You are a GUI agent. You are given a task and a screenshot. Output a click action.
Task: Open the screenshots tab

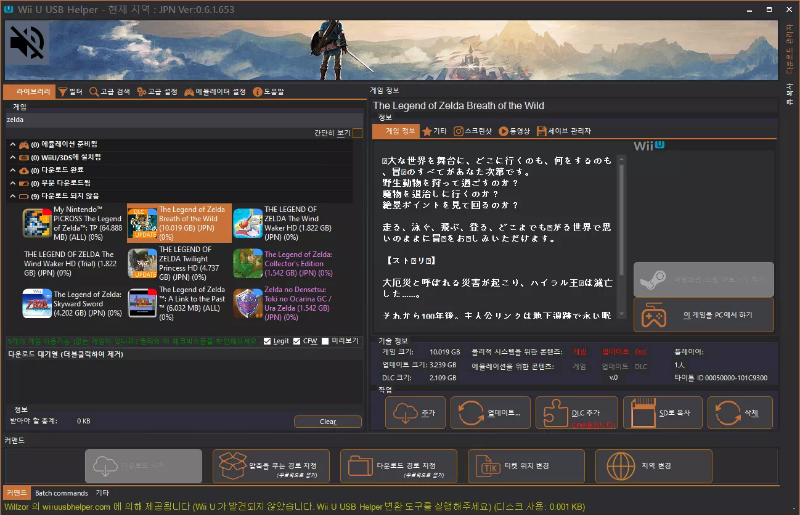pyautogui.click(x=472, y=131)
